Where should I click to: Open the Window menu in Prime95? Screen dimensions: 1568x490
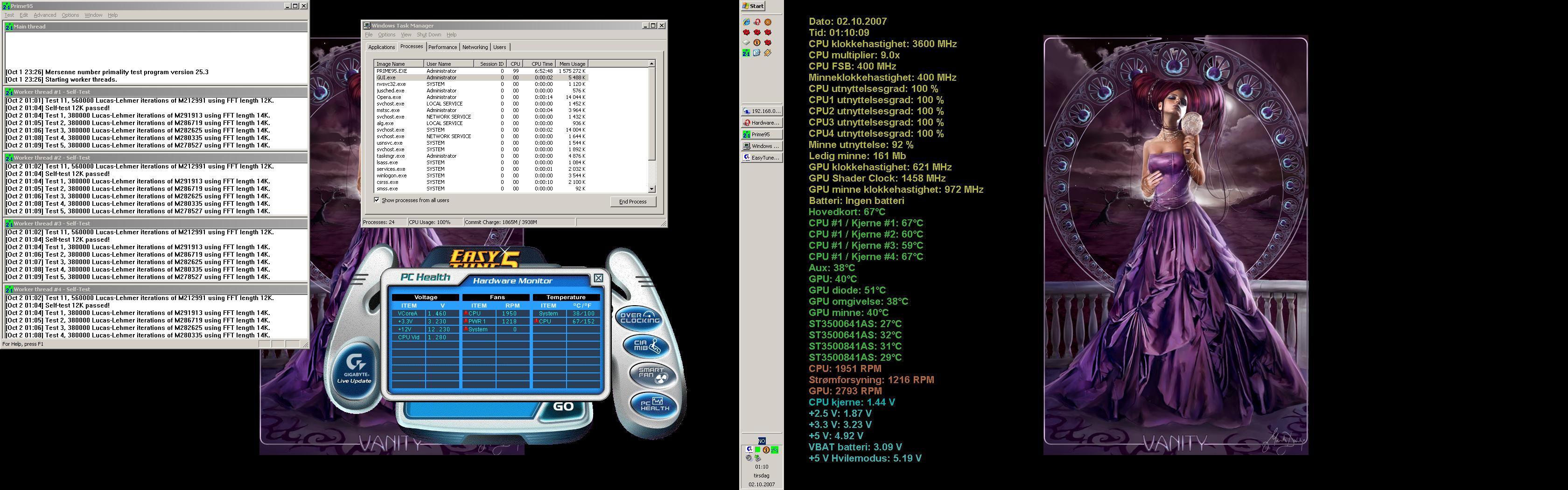pyautogui.click(x=93, y=15)
